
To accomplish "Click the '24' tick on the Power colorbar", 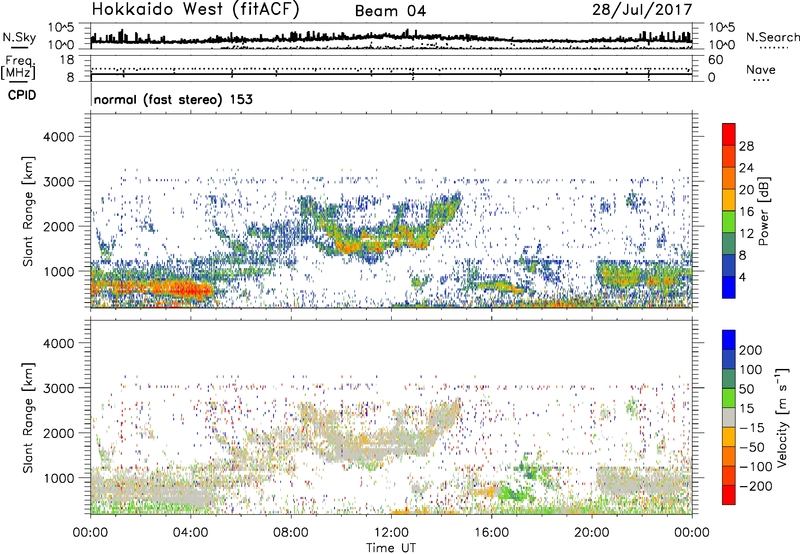I will point(746,168).
